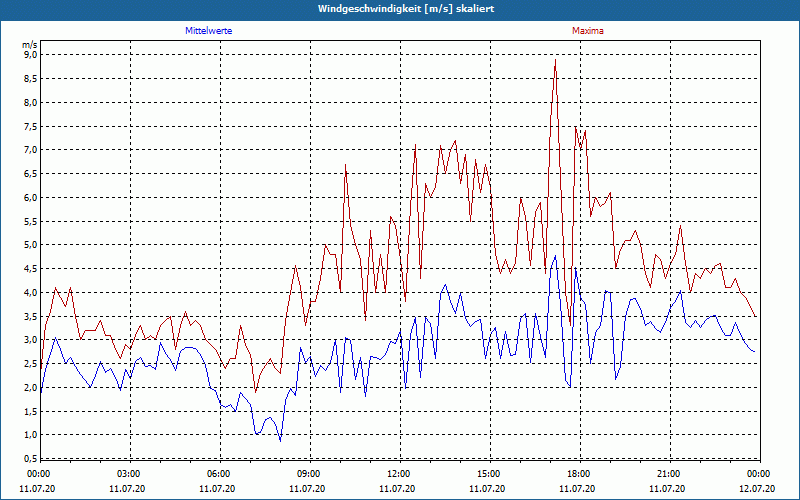Click the 5,0 y-axis value
This screenshot has width=800, height=500.
click(31, 245)
